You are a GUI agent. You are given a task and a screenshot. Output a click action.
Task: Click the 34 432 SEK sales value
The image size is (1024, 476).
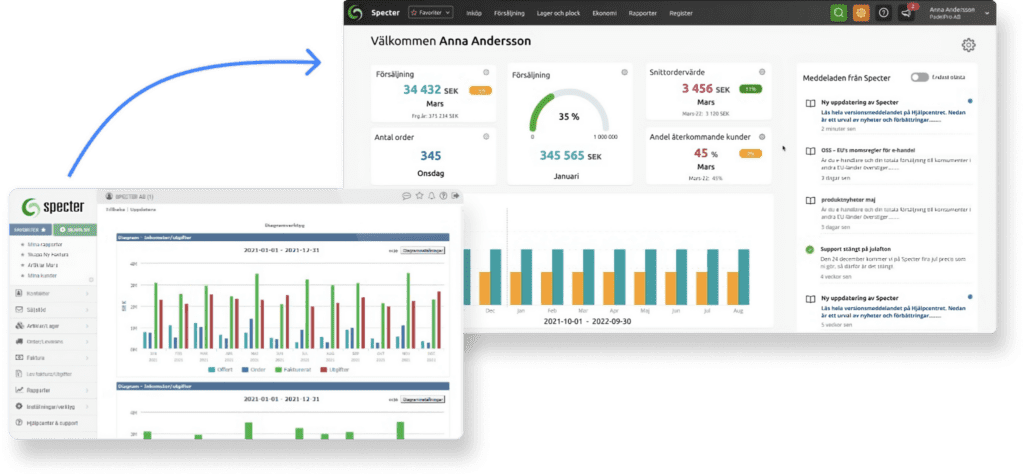click(x=432, y=90)
